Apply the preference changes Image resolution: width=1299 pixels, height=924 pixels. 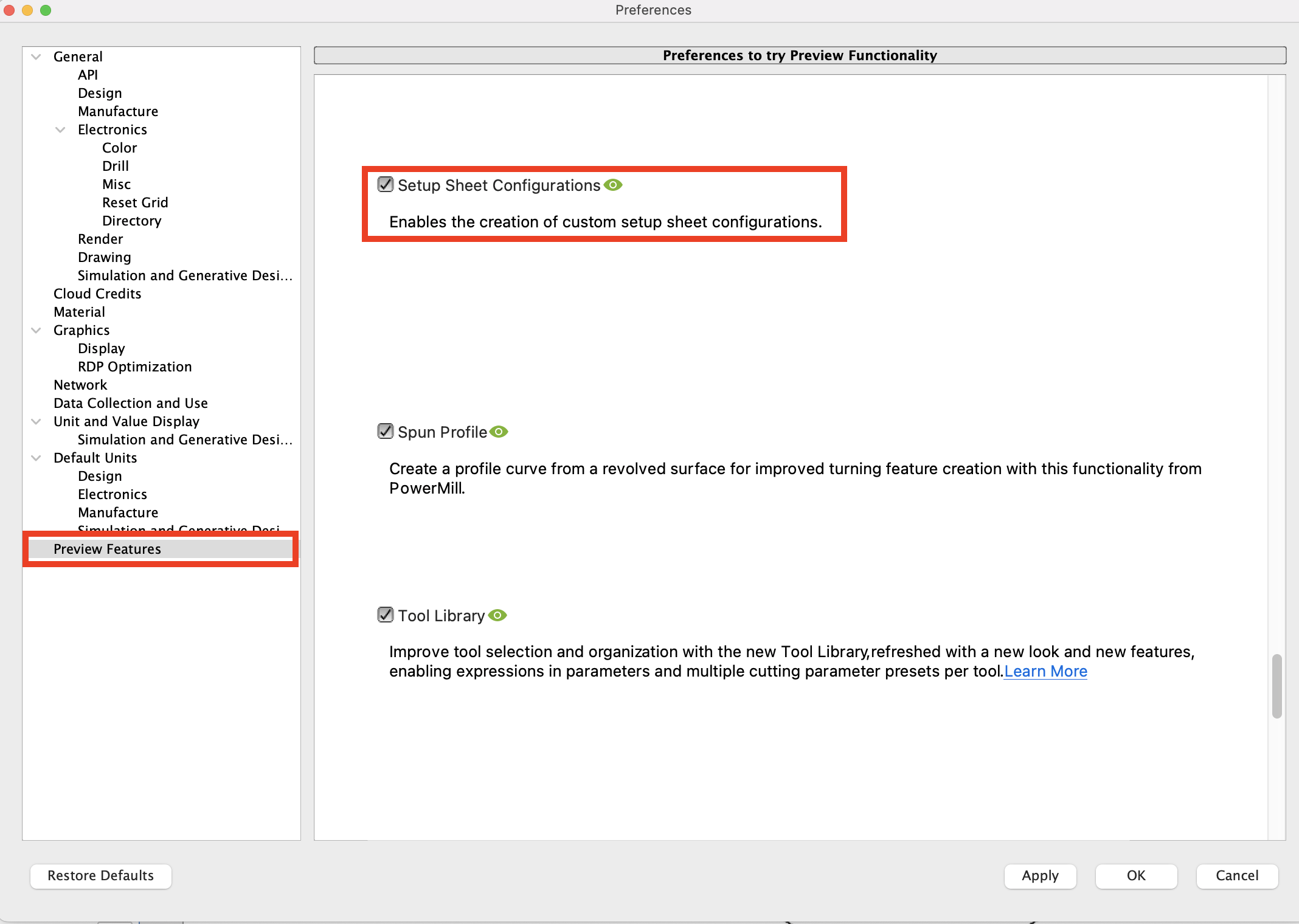1040,876
